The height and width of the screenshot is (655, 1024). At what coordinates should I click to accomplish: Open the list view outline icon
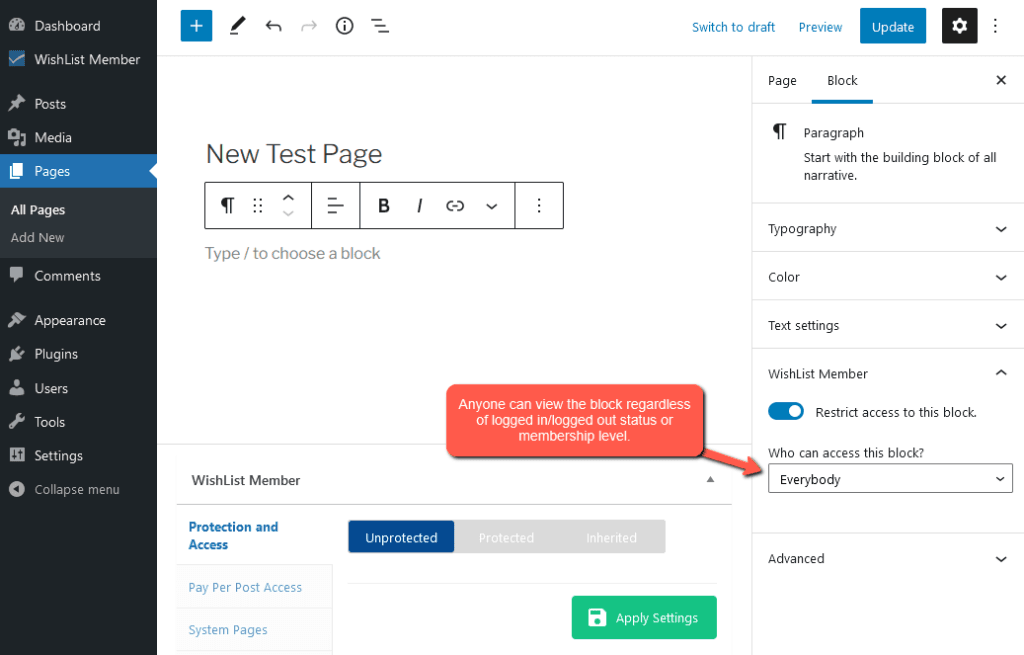tap(380, 26)
